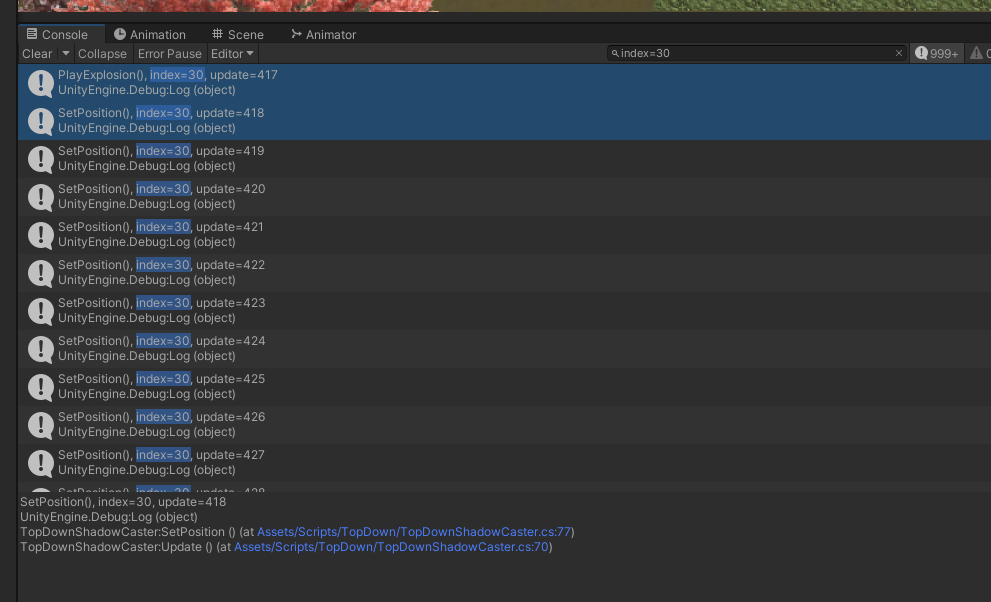Toggle info messages 999+ filter
Image resolution: width=991 pixels, height=602 pixels.
coord(937,54)
